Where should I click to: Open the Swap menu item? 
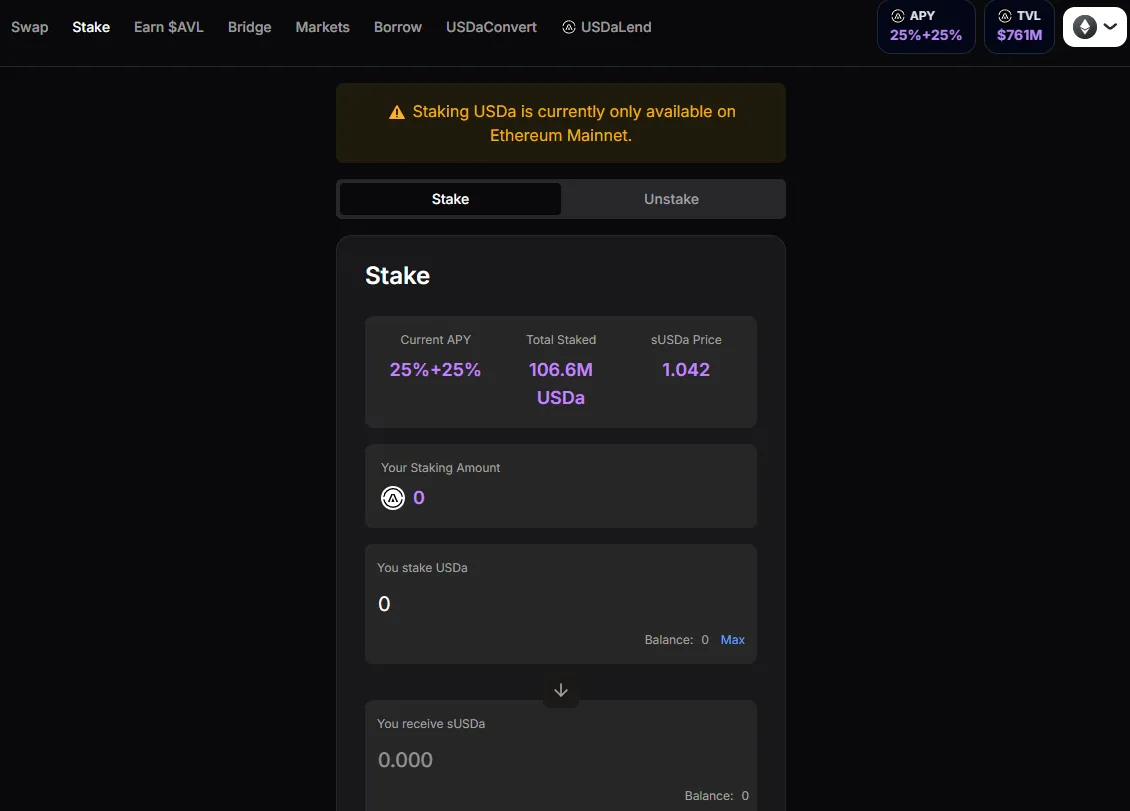click(30, 27)
